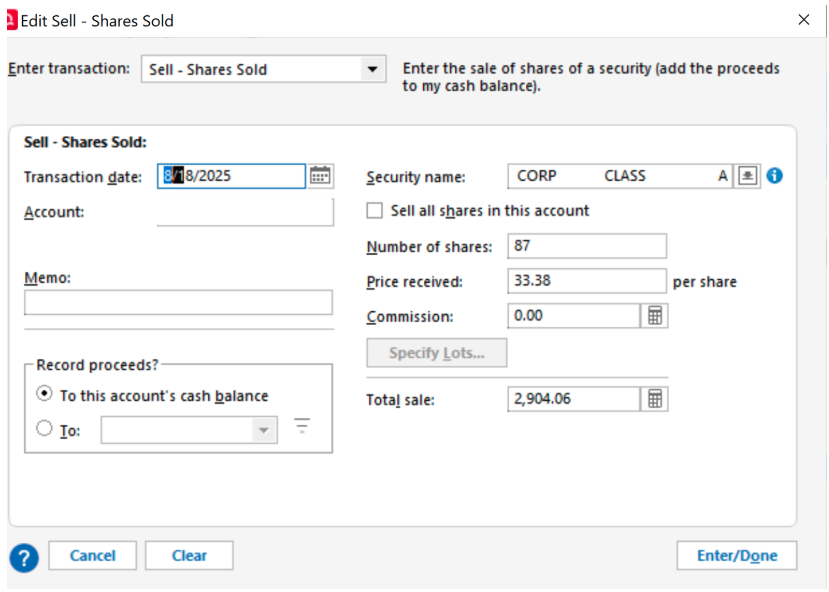Select the To: transfer account radio button

tap(44, 429)
